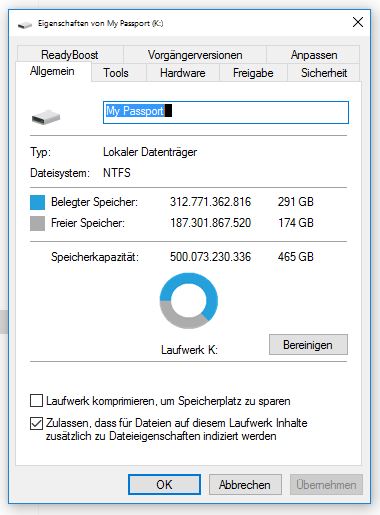This screenshot has height=515, width=380.
Task: Click the drive icon beside the name field
Action: [x=46, y=117]
